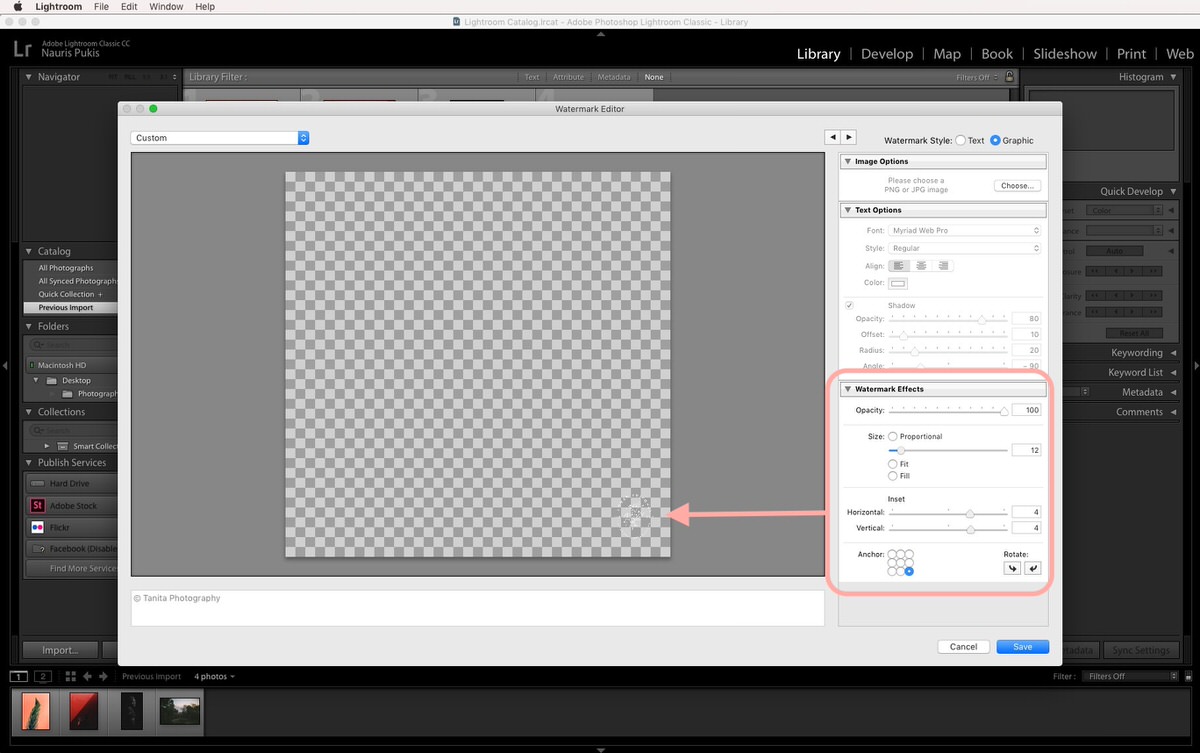
Task: Click the Adobe Stock publish service icon
Action: pyautogui.click(x=38, y=506)
